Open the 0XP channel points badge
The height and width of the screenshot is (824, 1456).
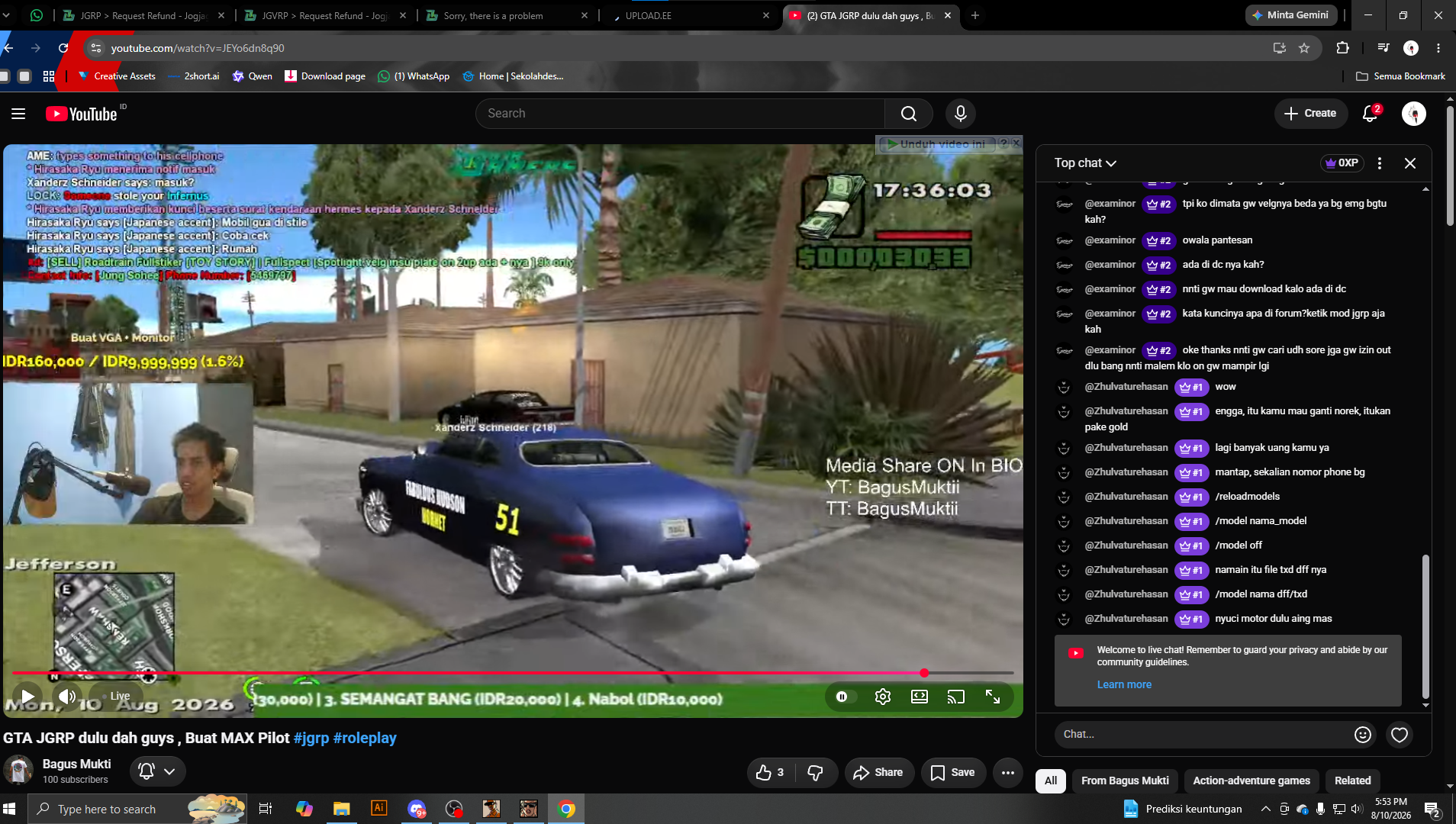point(1342,163)
